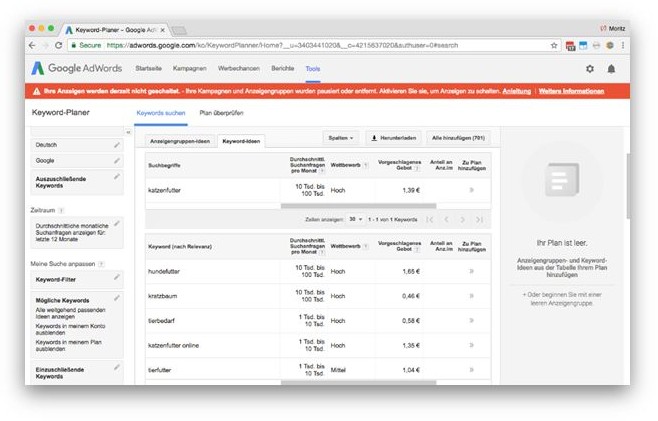Add kratzbaum to plan via arrow icon

[471, 297]
